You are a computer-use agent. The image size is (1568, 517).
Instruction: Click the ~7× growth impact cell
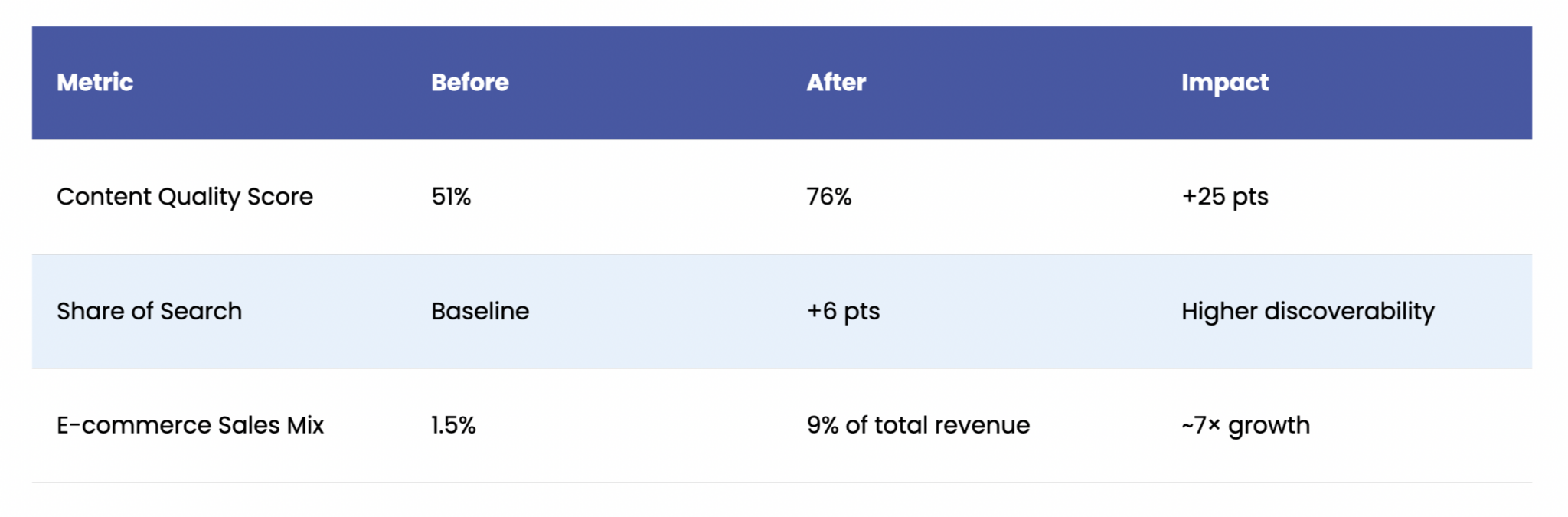click(1246, 426)
